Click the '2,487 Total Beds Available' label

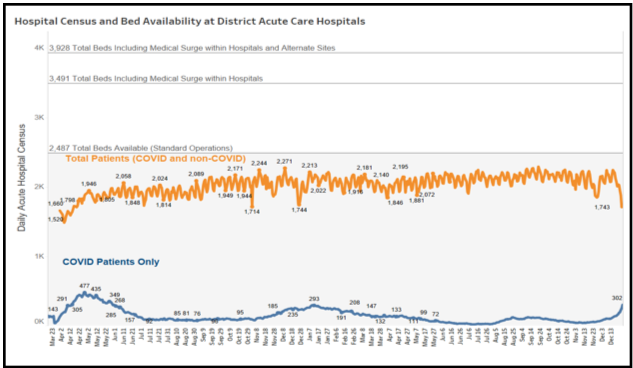point(141,148)
